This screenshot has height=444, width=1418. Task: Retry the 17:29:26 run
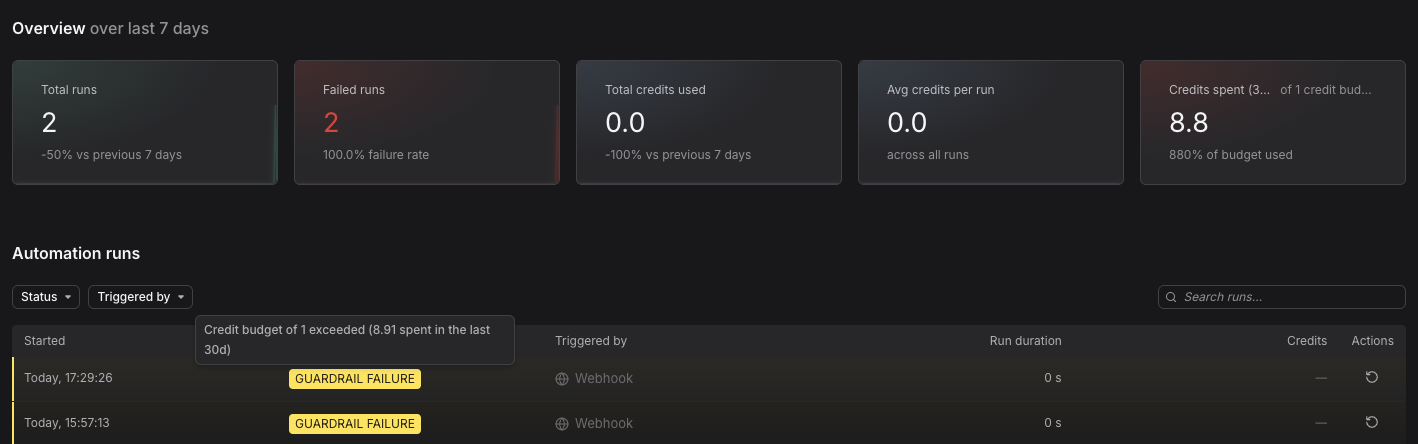coord(1372,377)
